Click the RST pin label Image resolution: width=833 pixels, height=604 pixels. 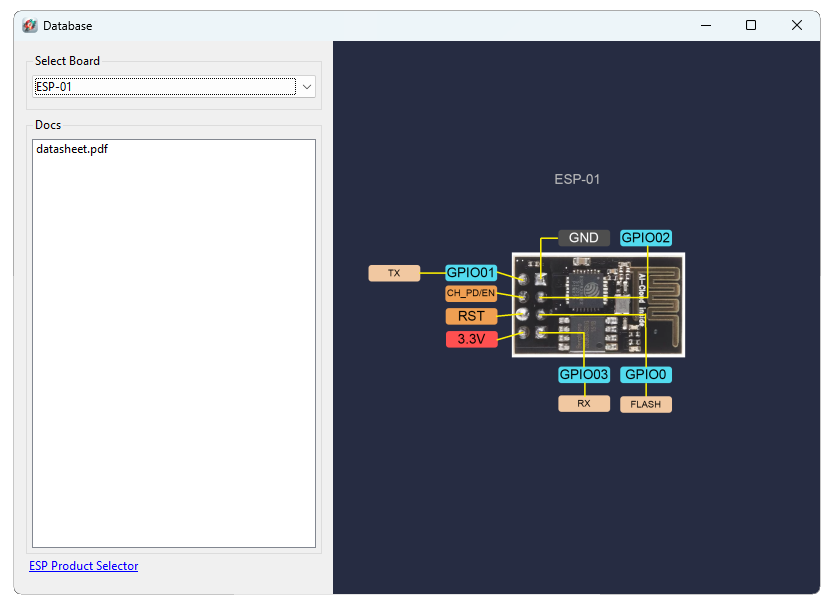471,316
